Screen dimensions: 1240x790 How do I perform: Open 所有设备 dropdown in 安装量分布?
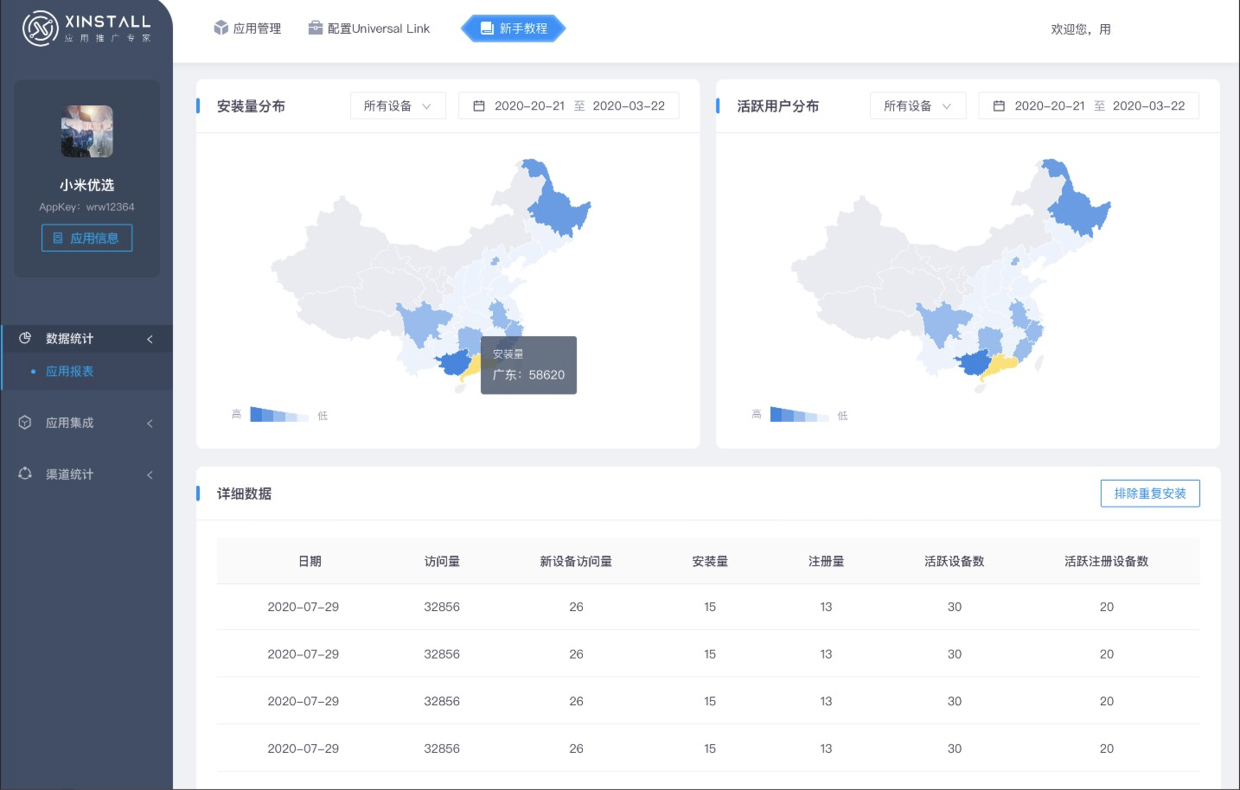click(398, 106)
